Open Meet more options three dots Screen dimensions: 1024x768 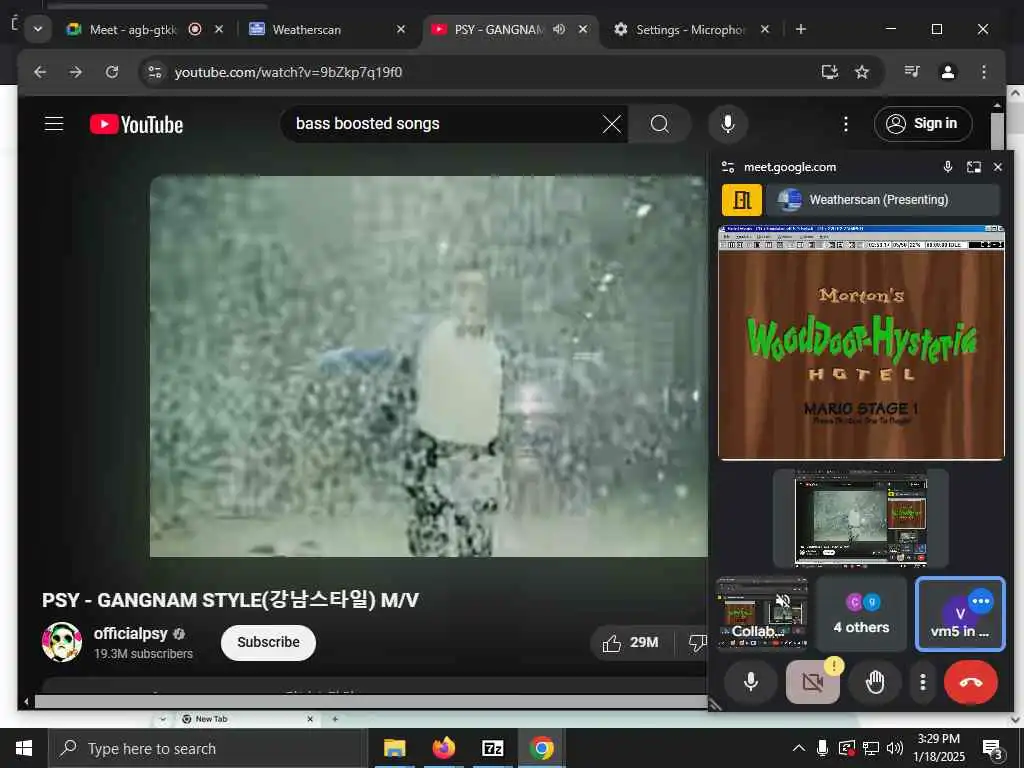tap(922, 682)
